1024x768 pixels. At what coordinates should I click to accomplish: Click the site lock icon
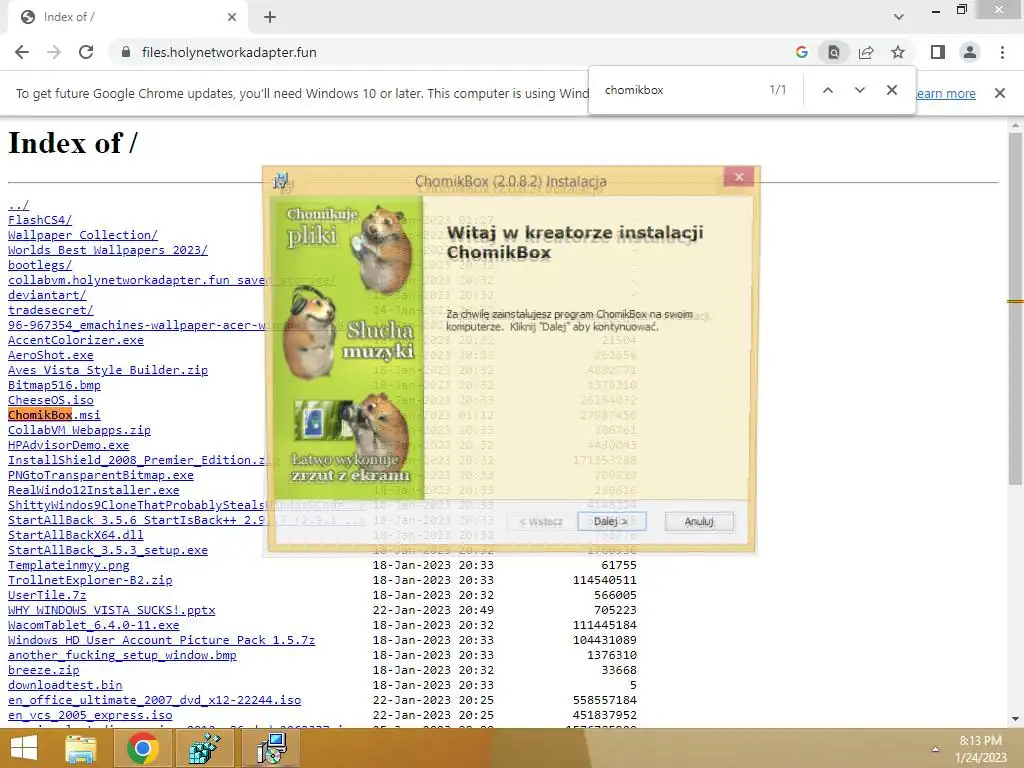(x=126, y=52)
